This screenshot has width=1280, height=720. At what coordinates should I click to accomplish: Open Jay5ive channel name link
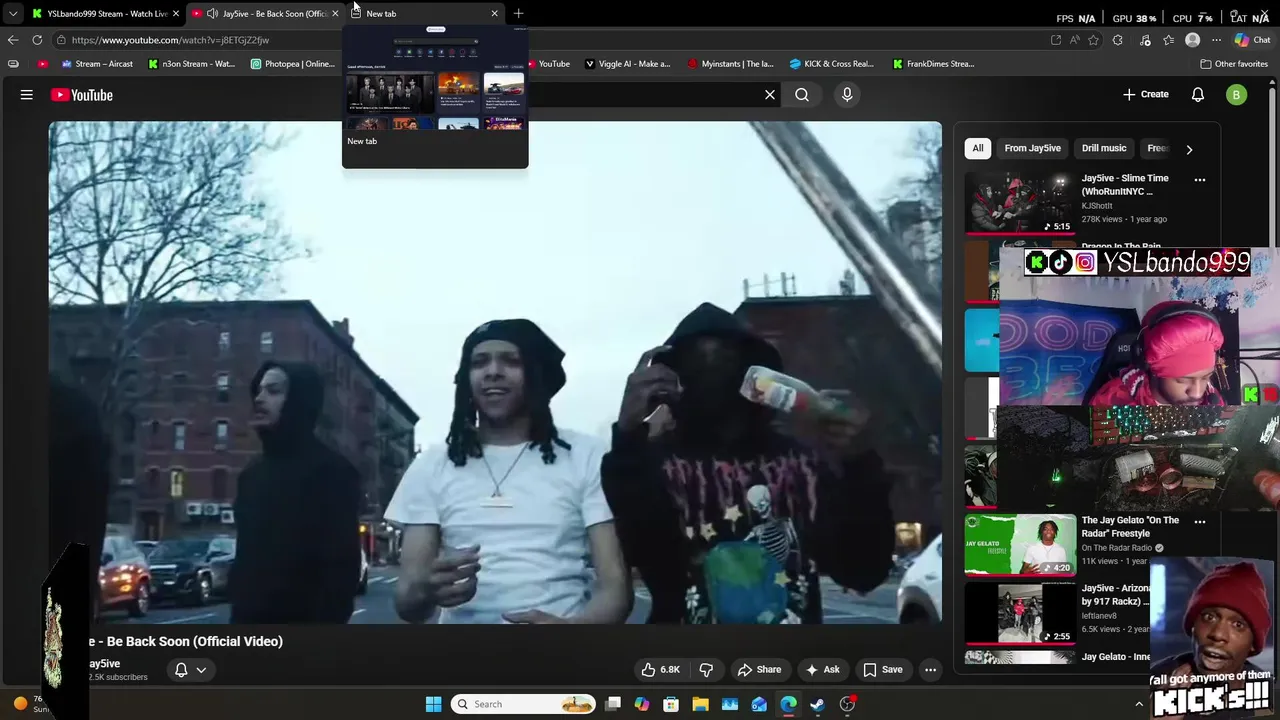click(x=104, y=664)
